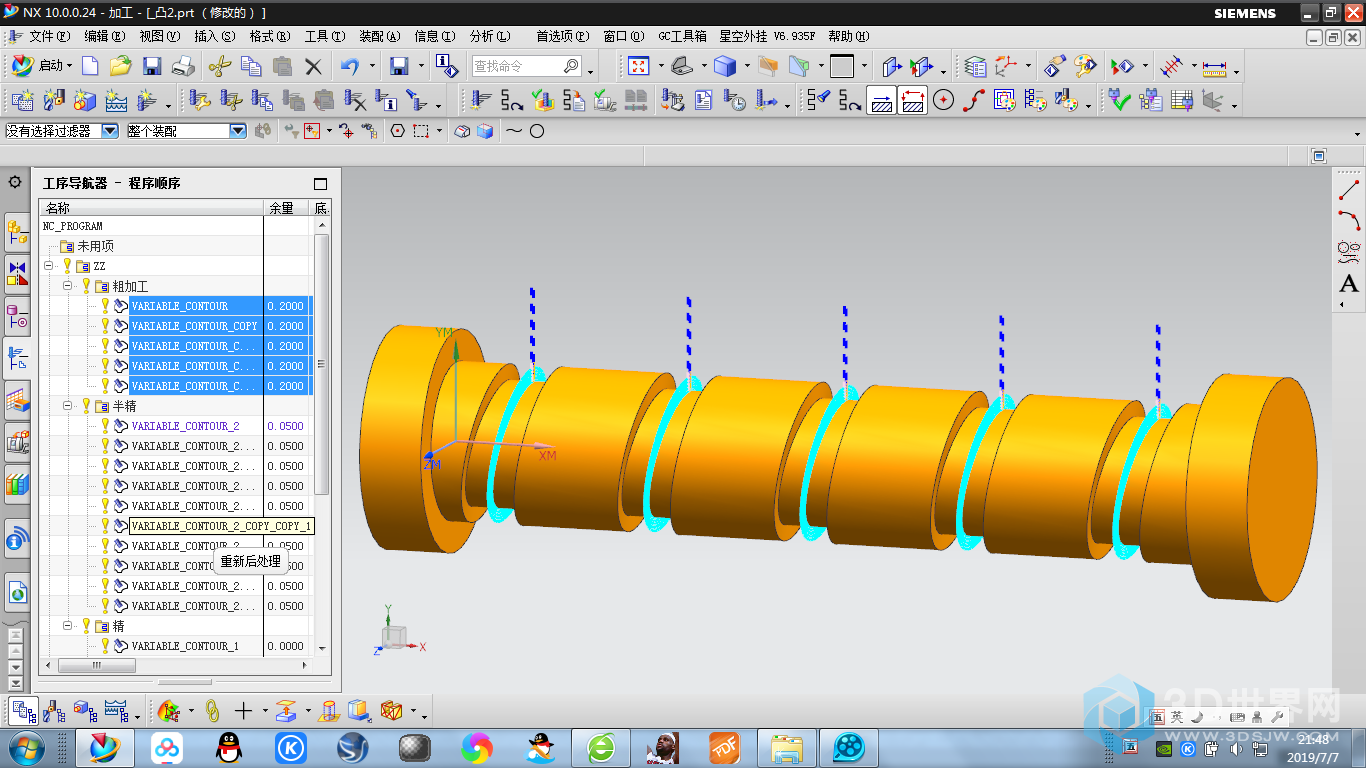The width and height of the screenshot is (1366, 768).
Task: Click the shaded blue cube rendering icon
Action: [725, 66]
